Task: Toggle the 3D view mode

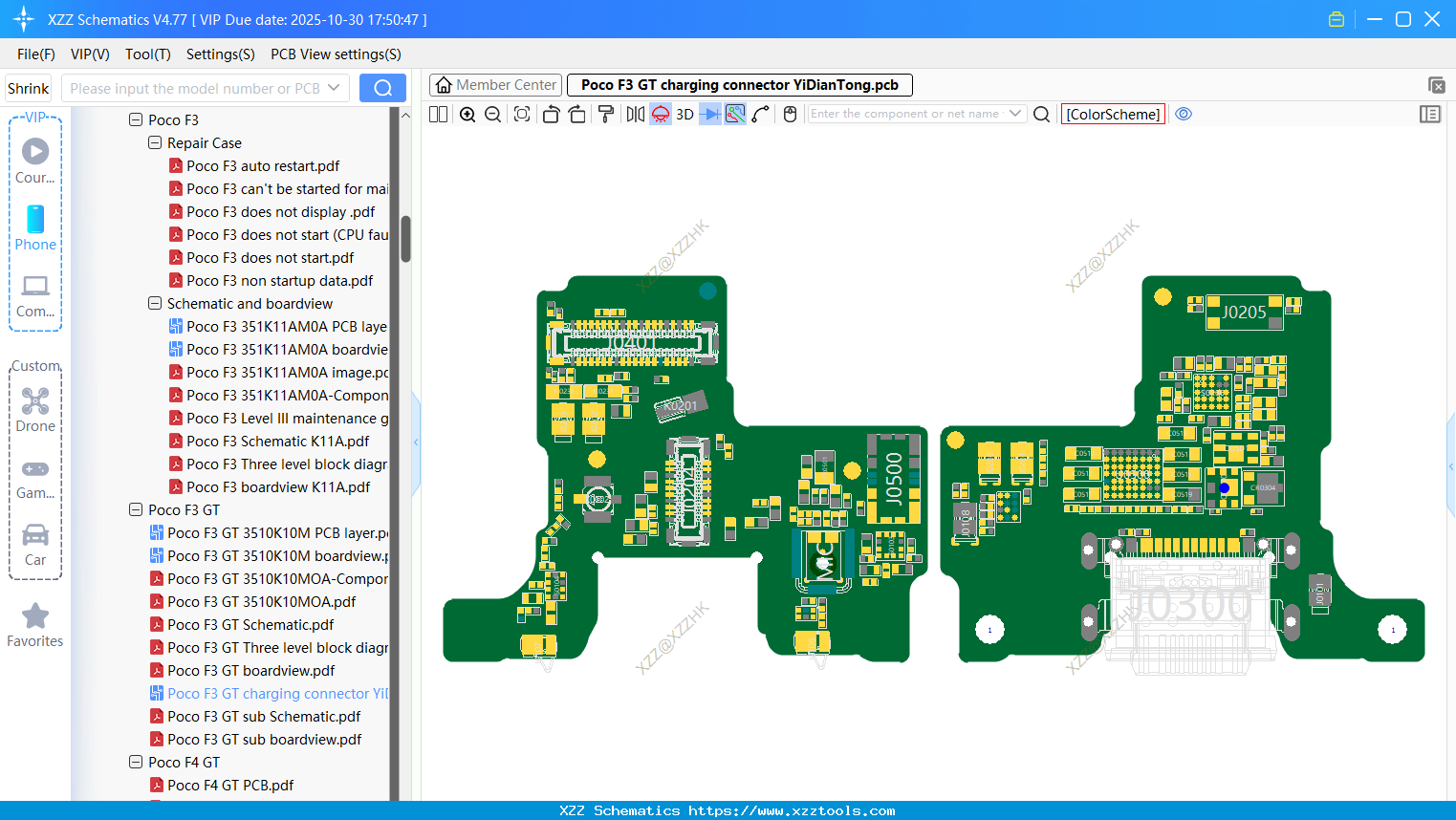Action: click(x=685, y=115)
